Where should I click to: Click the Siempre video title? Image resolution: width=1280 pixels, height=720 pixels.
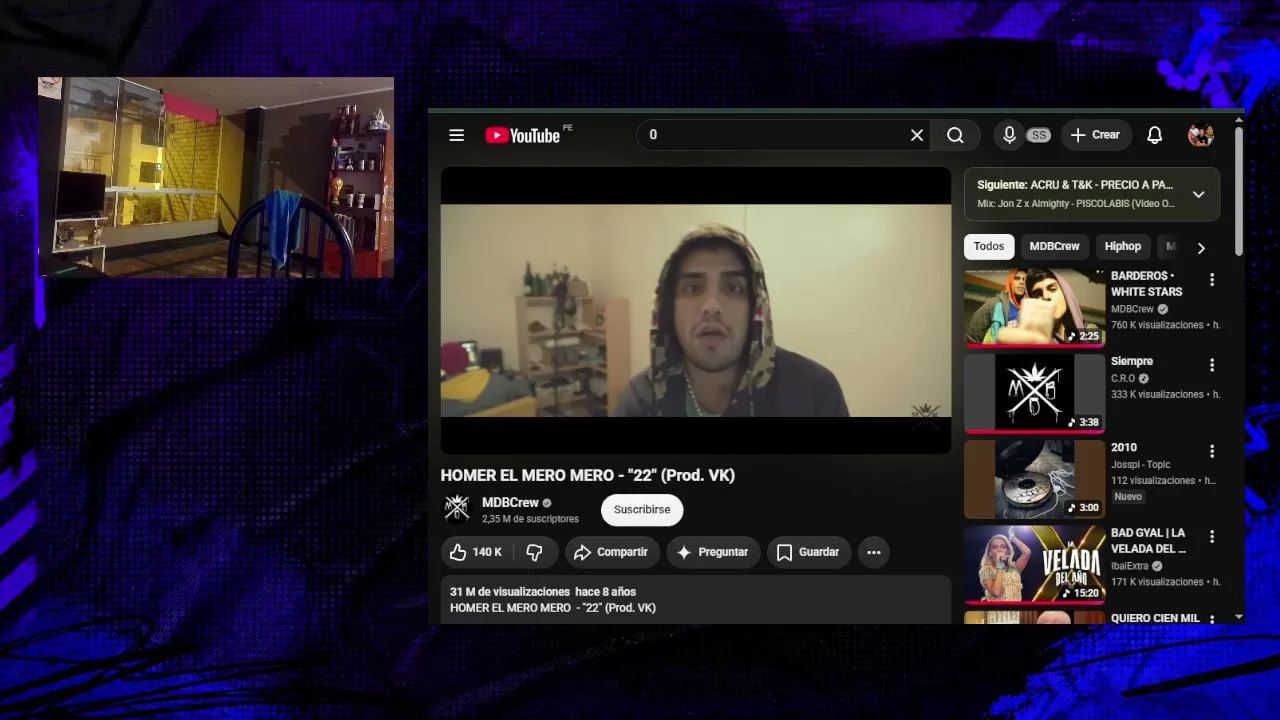pos(1132,361)
